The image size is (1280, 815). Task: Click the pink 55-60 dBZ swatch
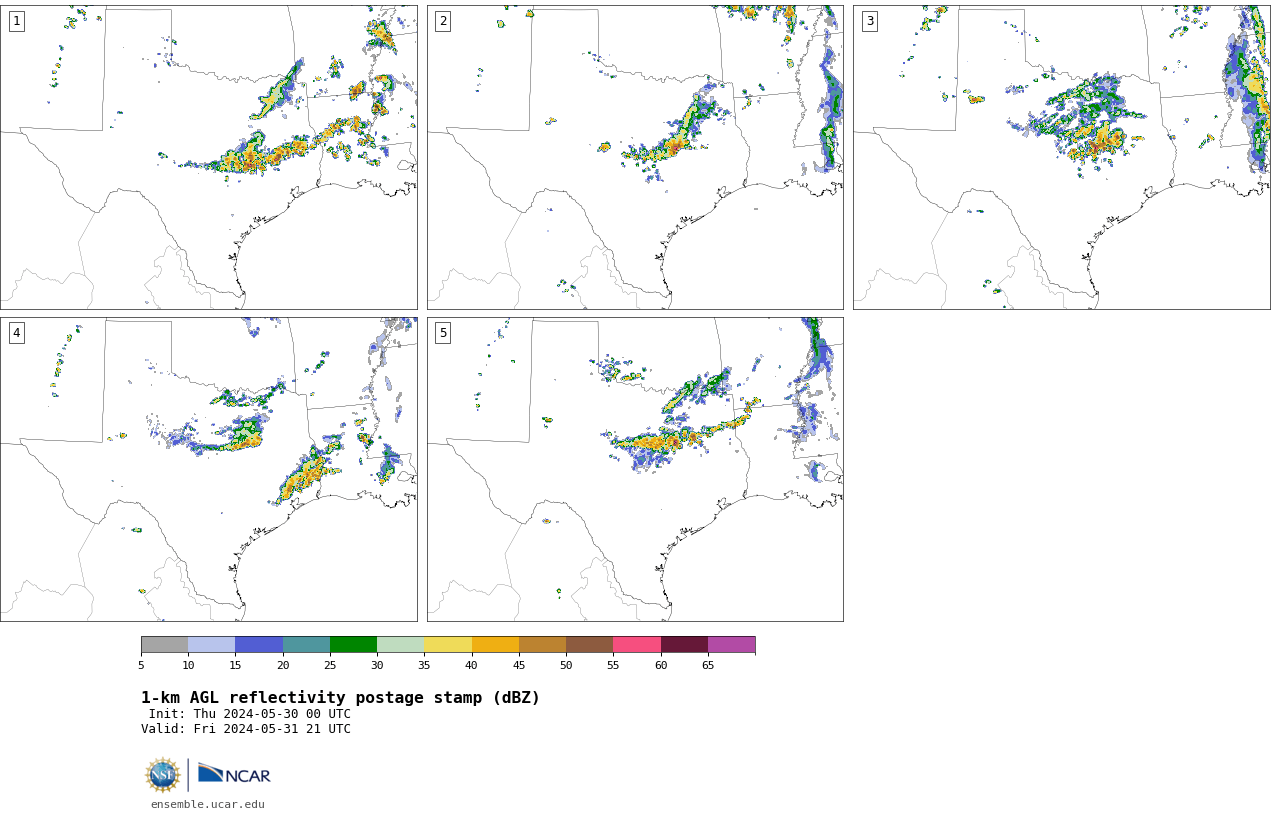[637, 644]
